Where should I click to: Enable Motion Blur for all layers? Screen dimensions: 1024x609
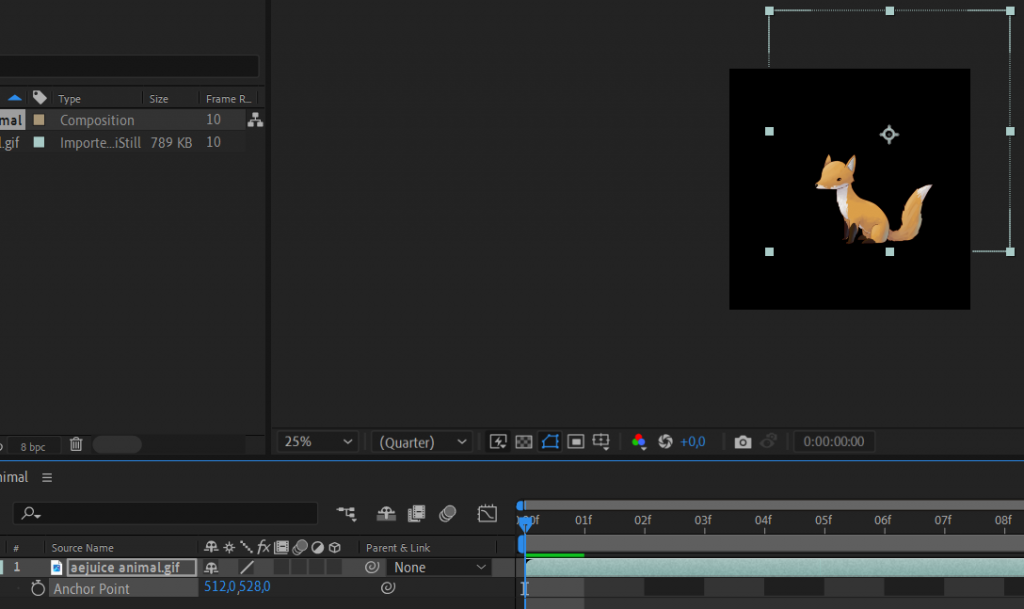click(448, 513)
